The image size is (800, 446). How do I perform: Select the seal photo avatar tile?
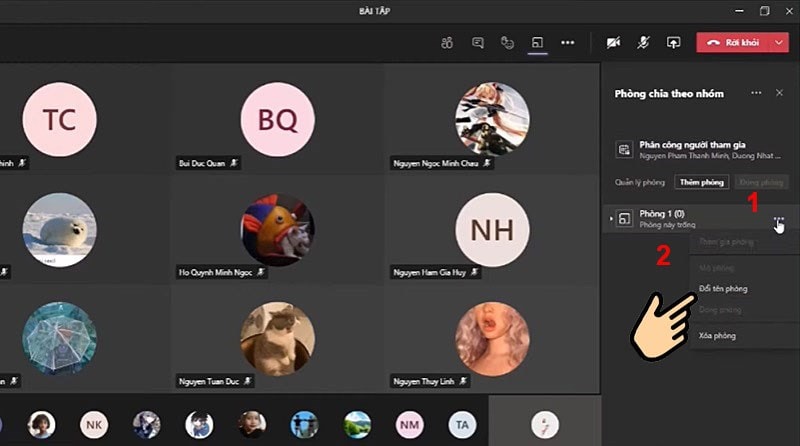click(x=59, y=230)
